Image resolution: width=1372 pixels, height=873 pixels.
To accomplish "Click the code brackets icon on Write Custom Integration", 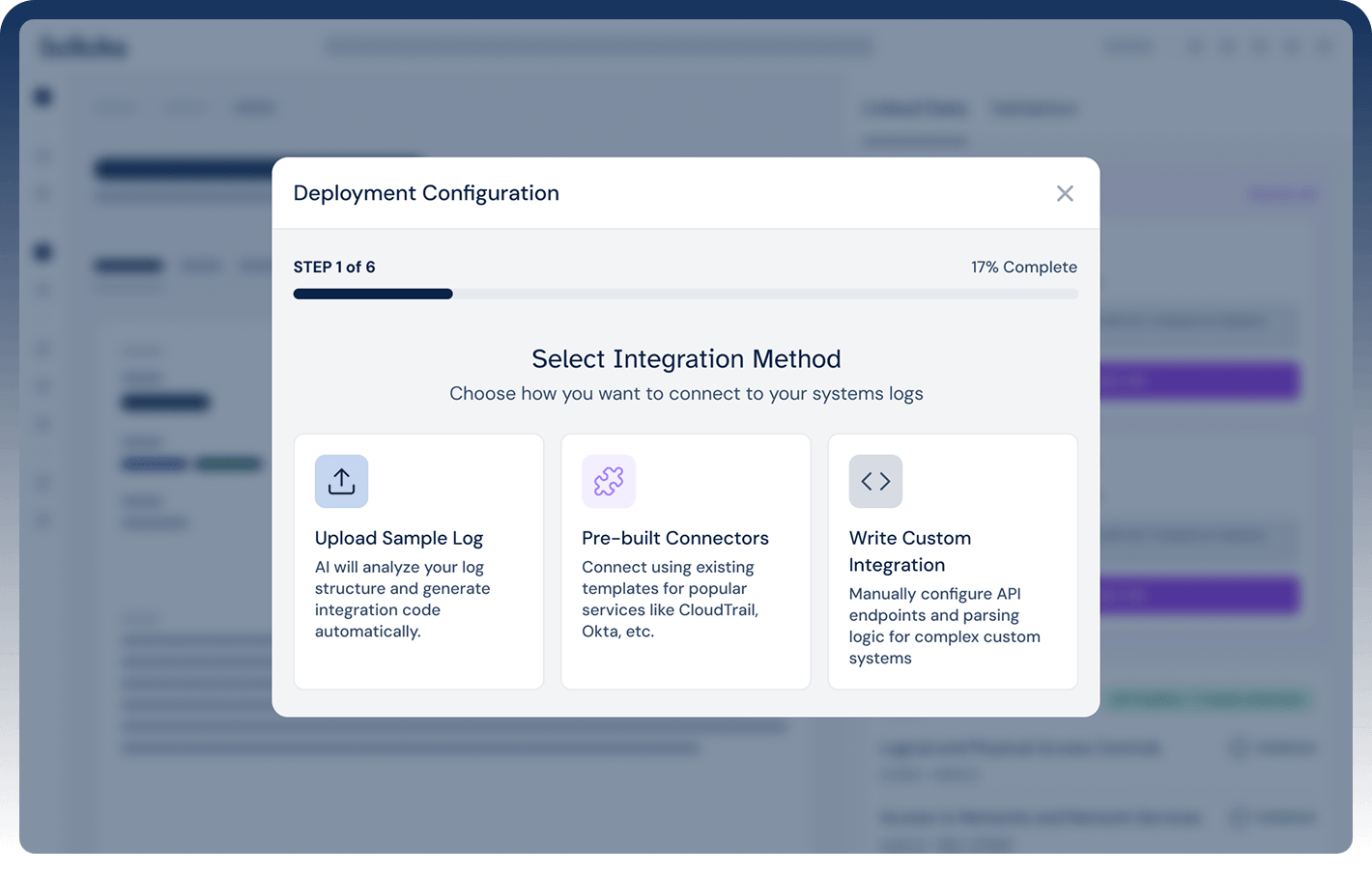I will pos(875,481).
